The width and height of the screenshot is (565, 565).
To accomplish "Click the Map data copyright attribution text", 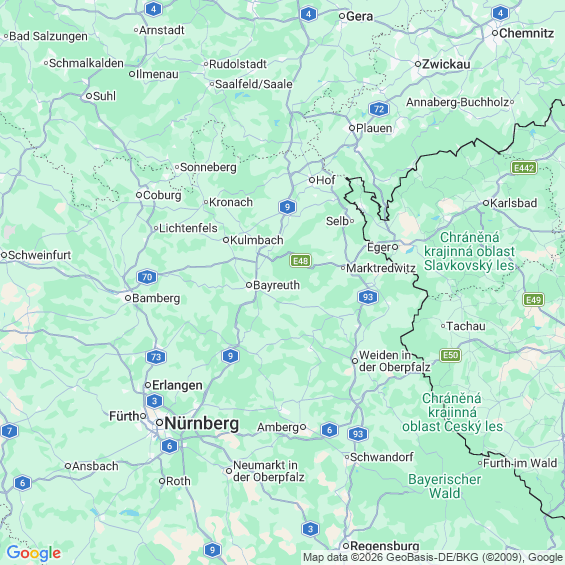I will (x=433, y=557).
